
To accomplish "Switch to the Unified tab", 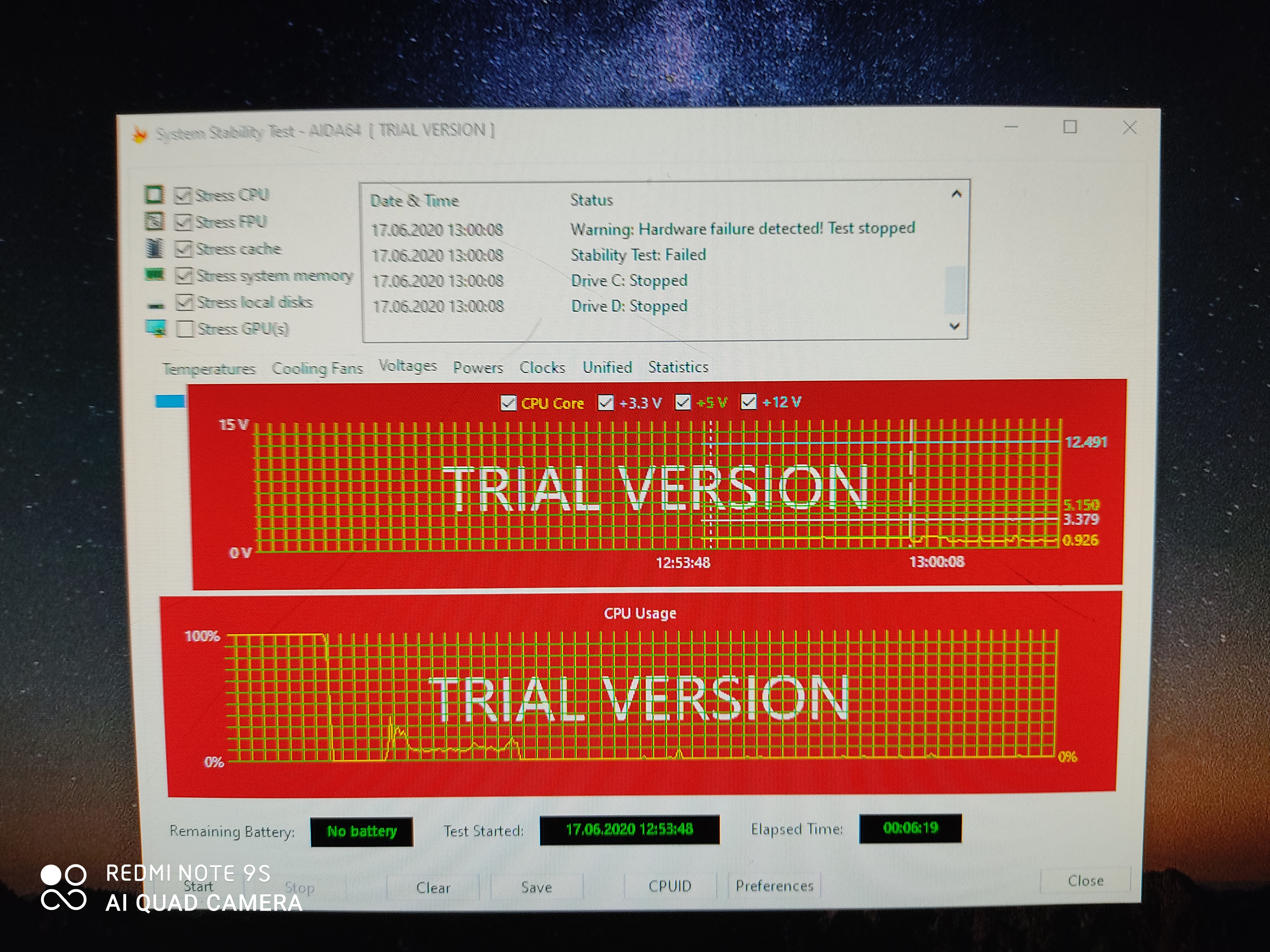I will [x=607, y=367].
